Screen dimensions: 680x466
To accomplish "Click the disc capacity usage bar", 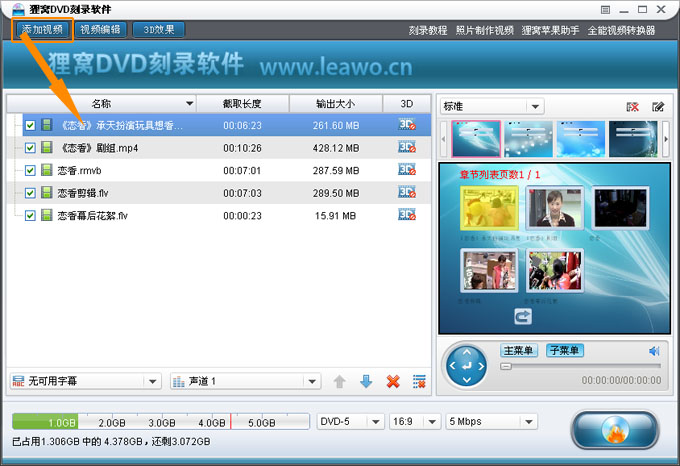I will point(161,421).
